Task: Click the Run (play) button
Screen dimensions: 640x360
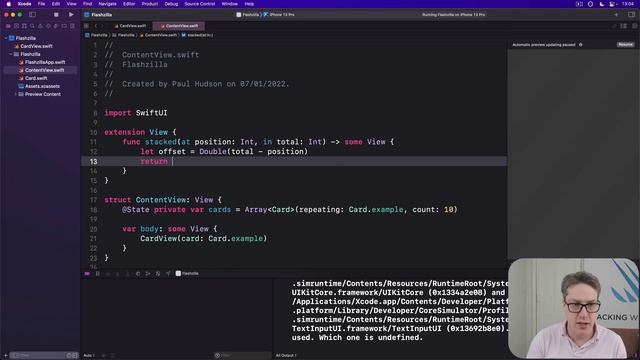Action: tap(71, 15)
